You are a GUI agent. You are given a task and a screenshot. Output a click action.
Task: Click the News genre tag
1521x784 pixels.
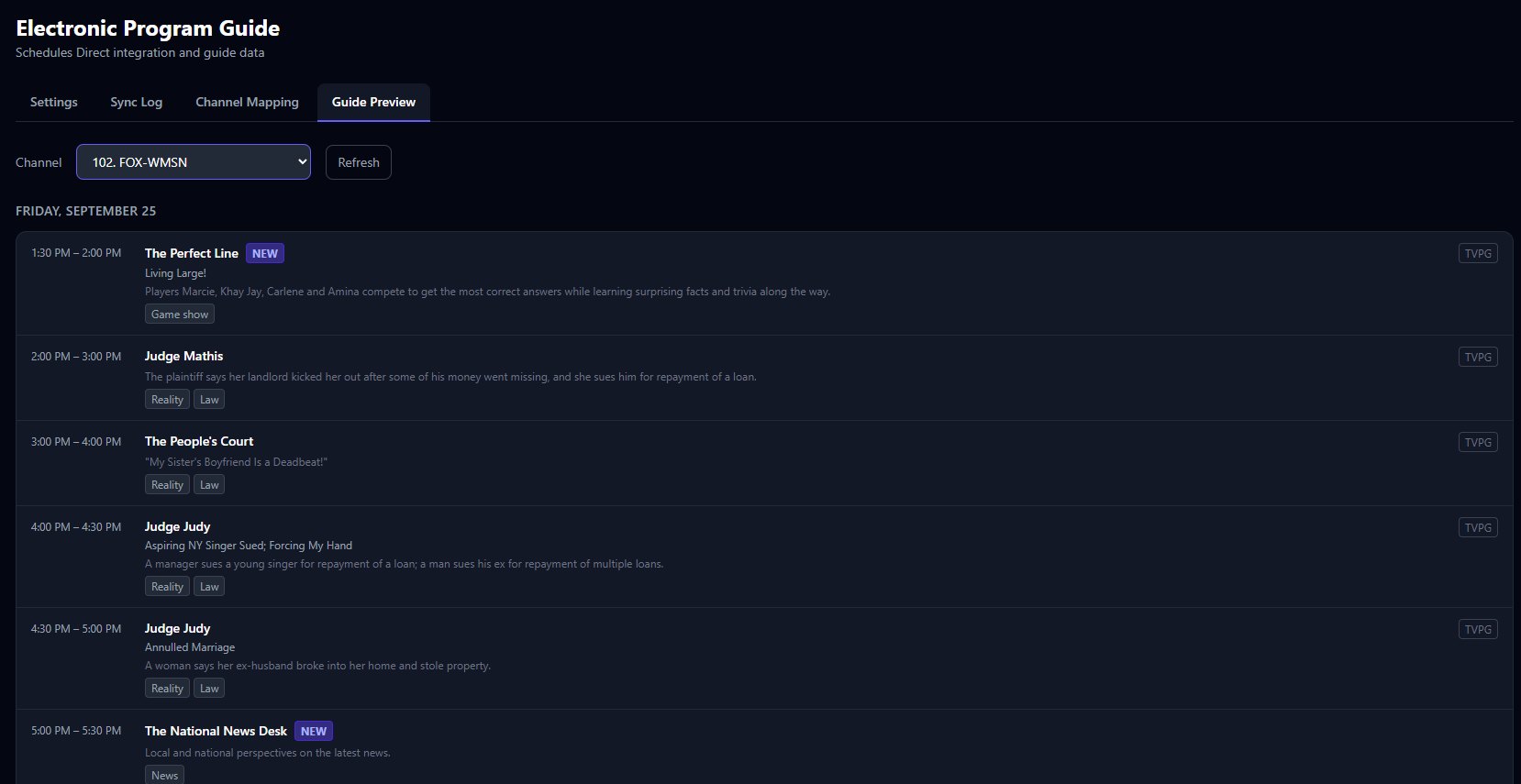(x=164, y=776)
